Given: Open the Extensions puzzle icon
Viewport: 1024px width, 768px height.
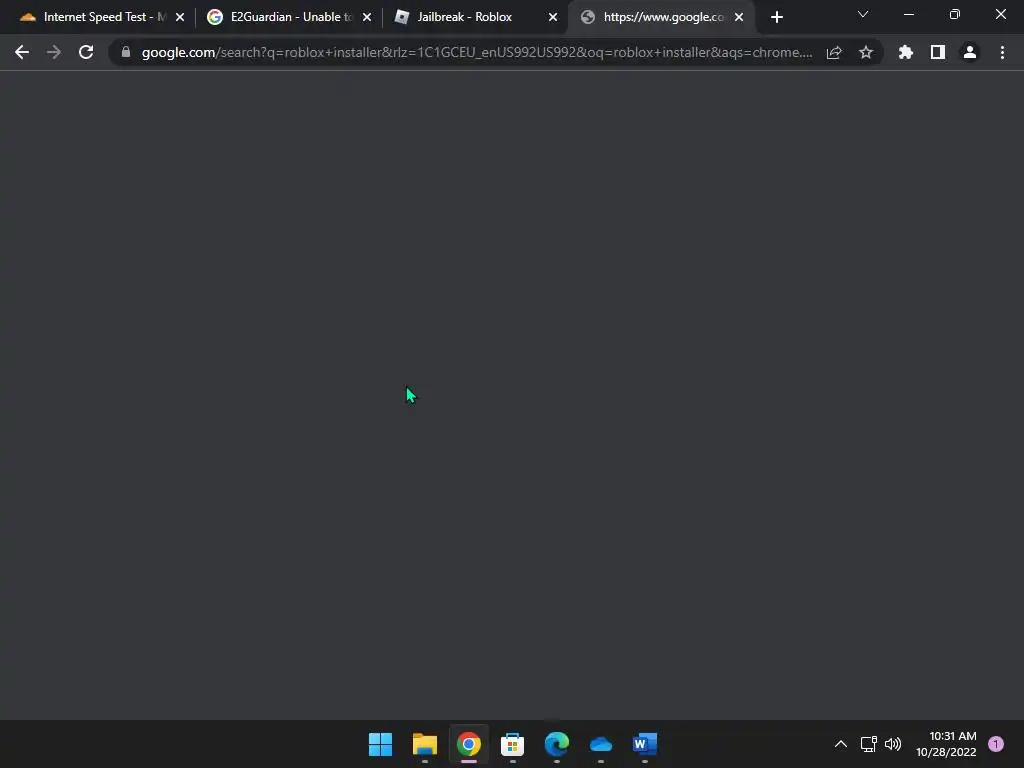Looking at the screenshot, I should point(906,52).
